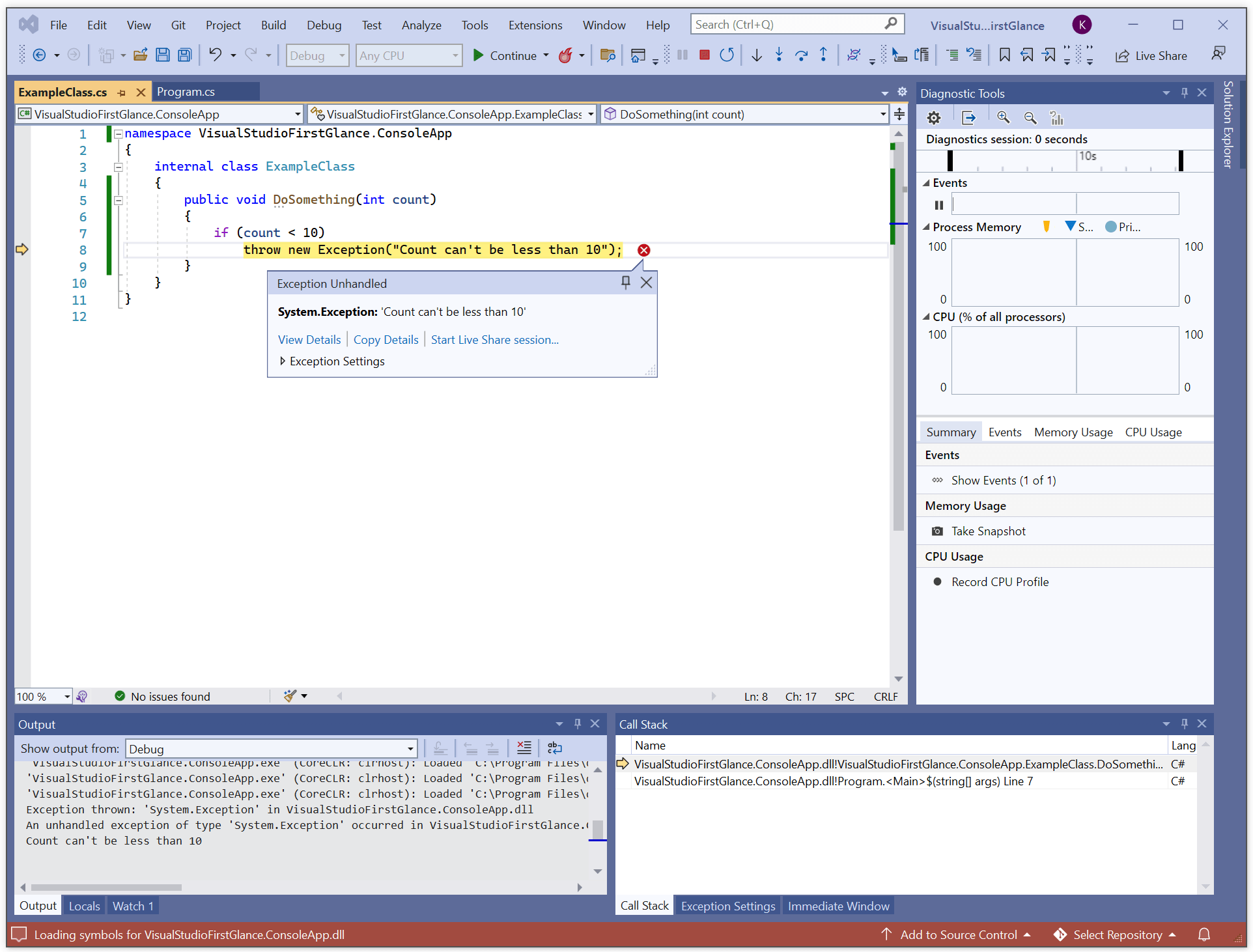The image size is (1253, 952).
Task: Expand Exception Settings in the popup
Action: 283,361
